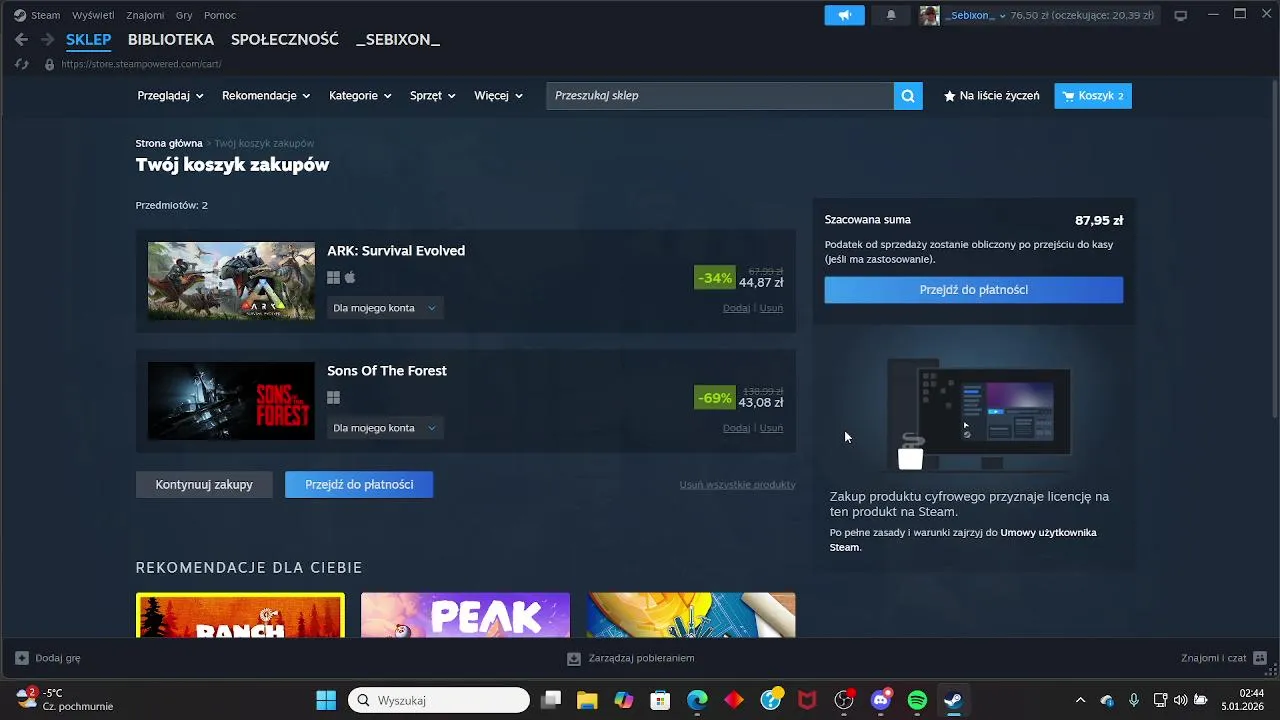Open File Explorer from taskbar
Image resolution: width=1280 pixels, height=720 pixels.
(x=587, y=700)
